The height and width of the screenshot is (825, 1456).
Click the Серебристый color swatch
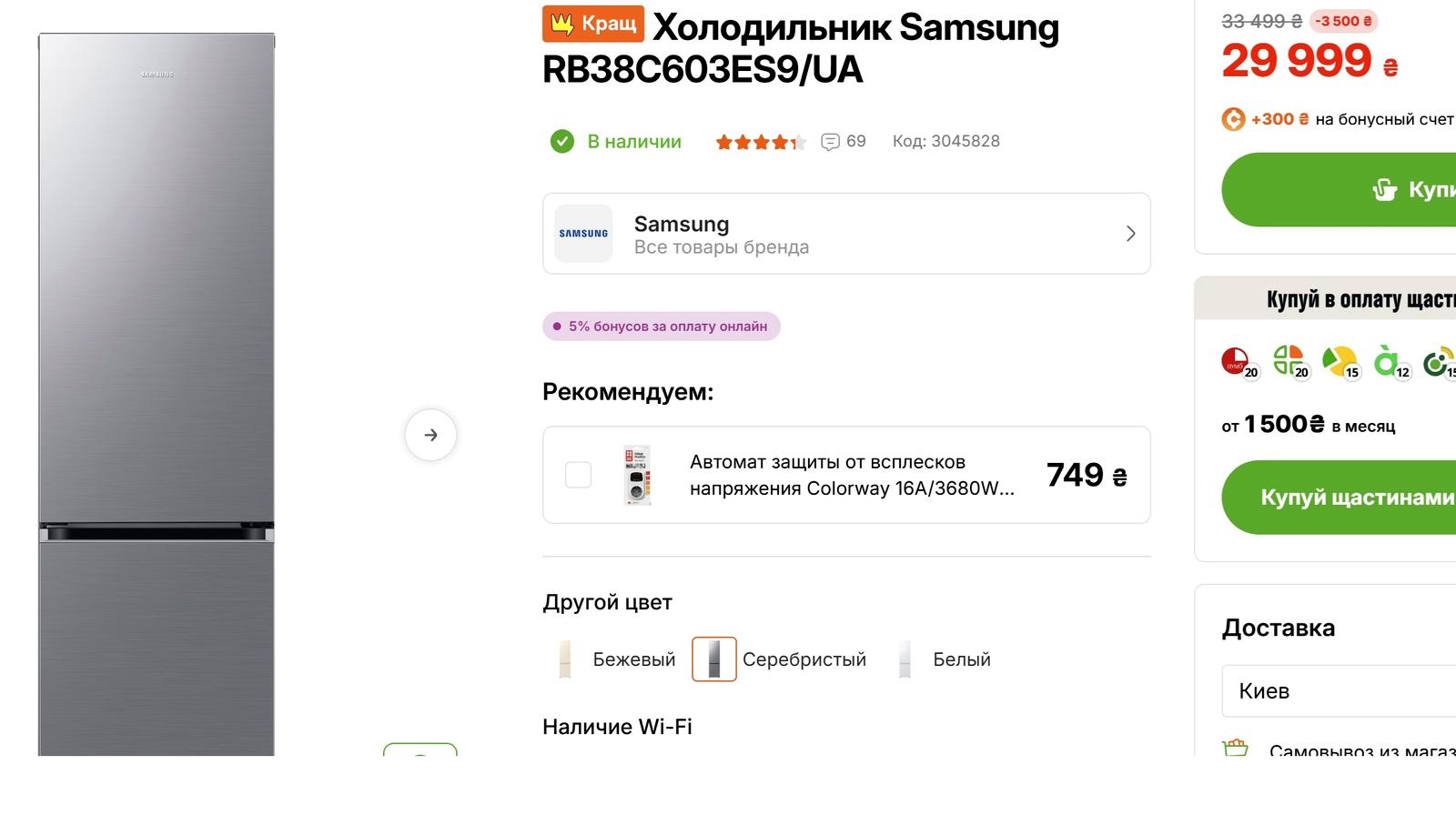point(714,659)
